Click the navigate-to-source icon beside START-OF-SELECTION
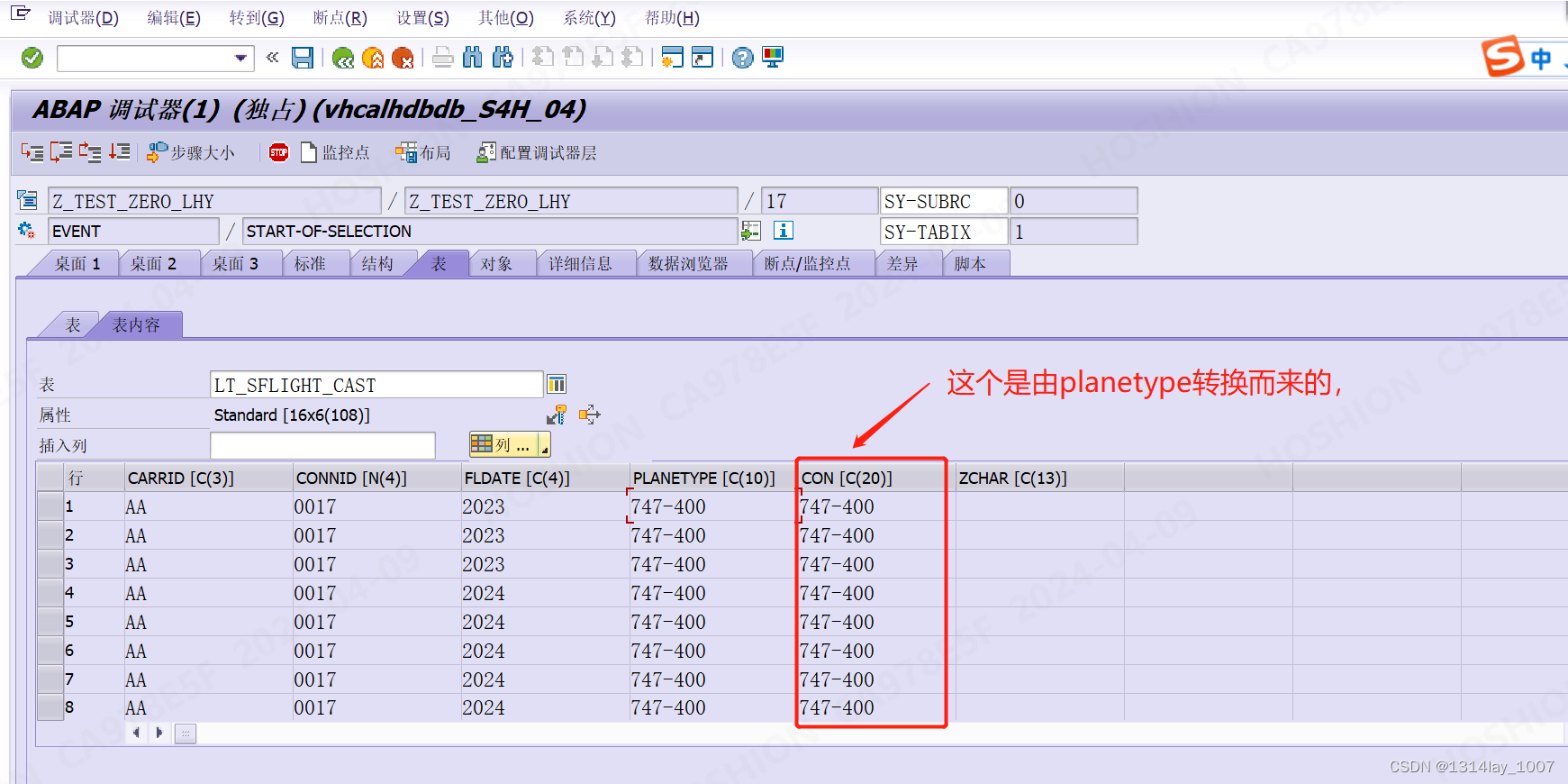This screenshot has height=784, width=1568. pos(751,231)
